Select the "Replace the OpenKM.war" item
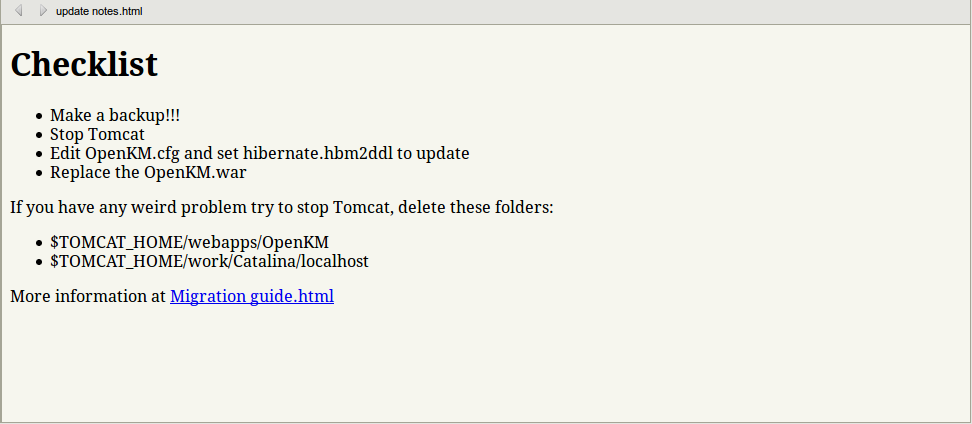Viewport: 972px width, 424px height. tap(148, 172)
